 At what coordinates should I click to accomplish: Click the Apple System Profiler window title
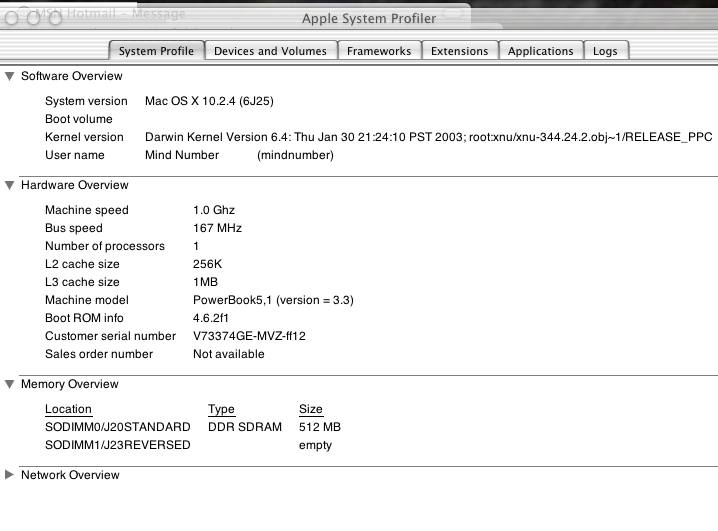click(x=369, y=18)
